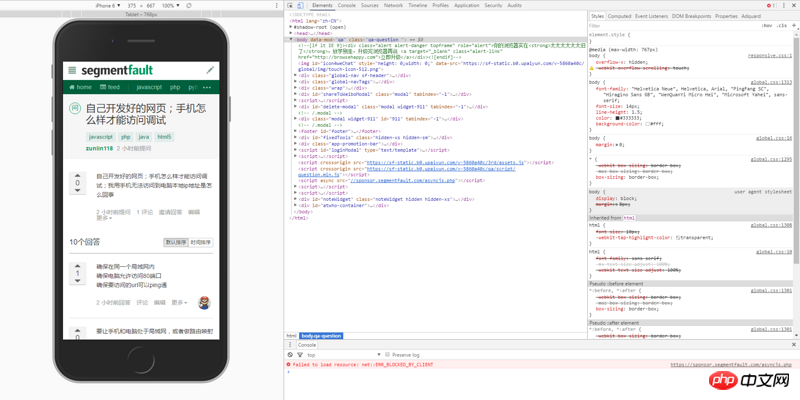Click the add new style rule plus icon
The image size is (800, 400).
(x=794, y=25)
